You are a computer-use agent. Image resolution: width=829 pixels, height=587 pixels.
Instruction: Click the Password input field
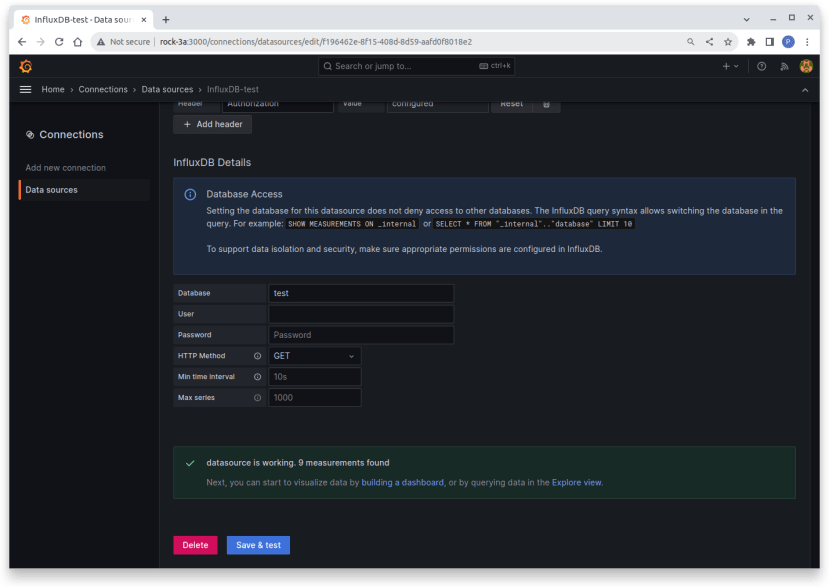click(361, 335)
